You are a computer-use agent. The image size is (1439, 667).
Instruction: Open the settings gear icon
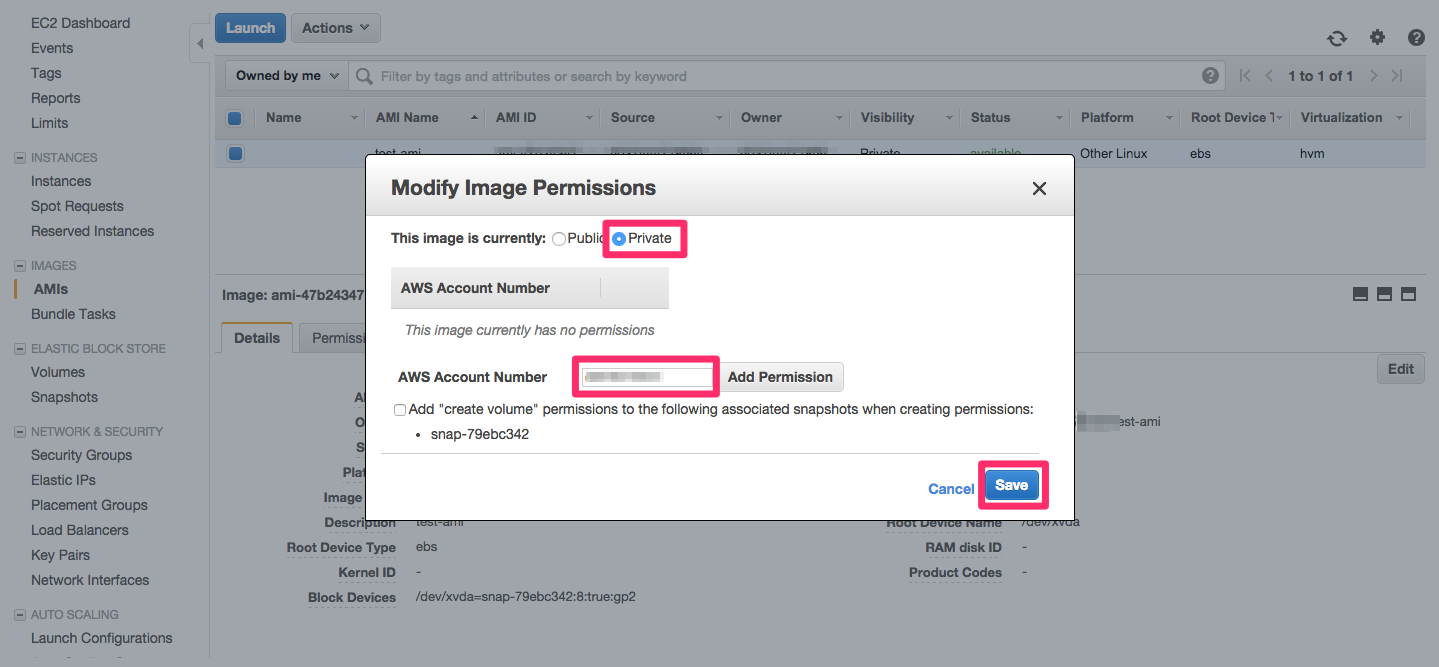pyautogui.click(x=1377, y=38)
